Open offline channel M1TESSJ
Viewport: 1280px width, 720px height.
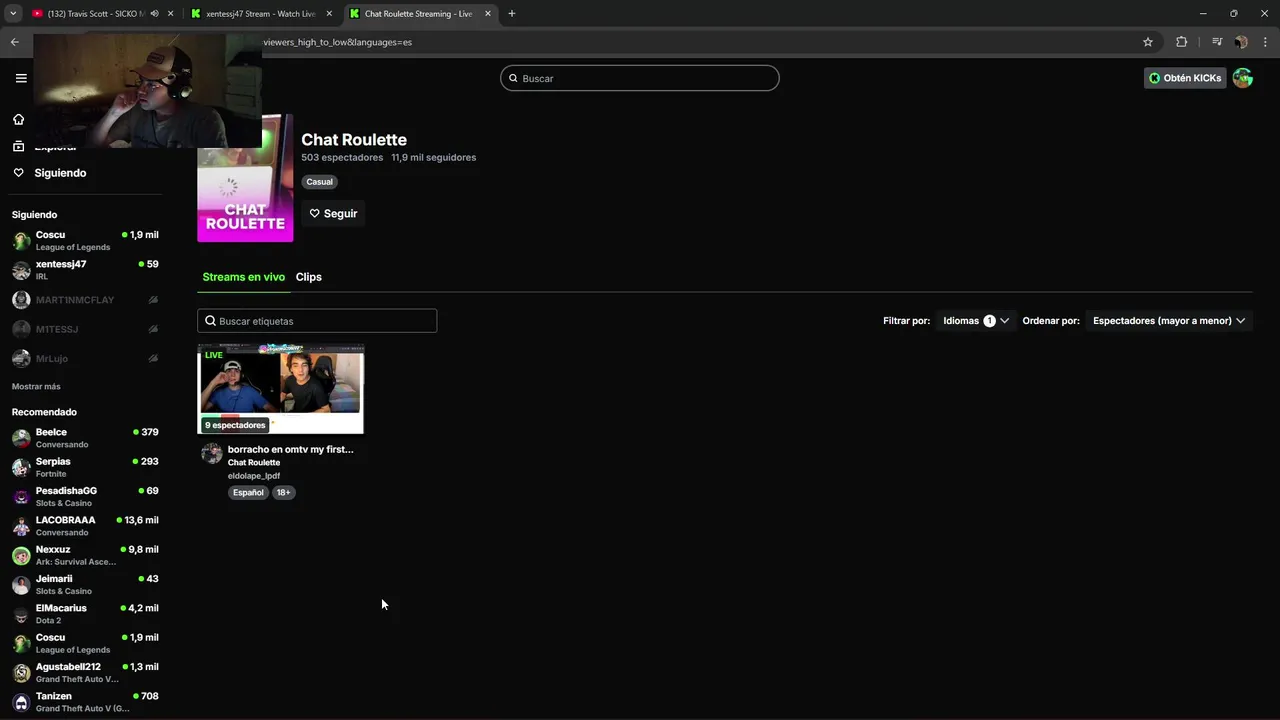pos(85,329)
